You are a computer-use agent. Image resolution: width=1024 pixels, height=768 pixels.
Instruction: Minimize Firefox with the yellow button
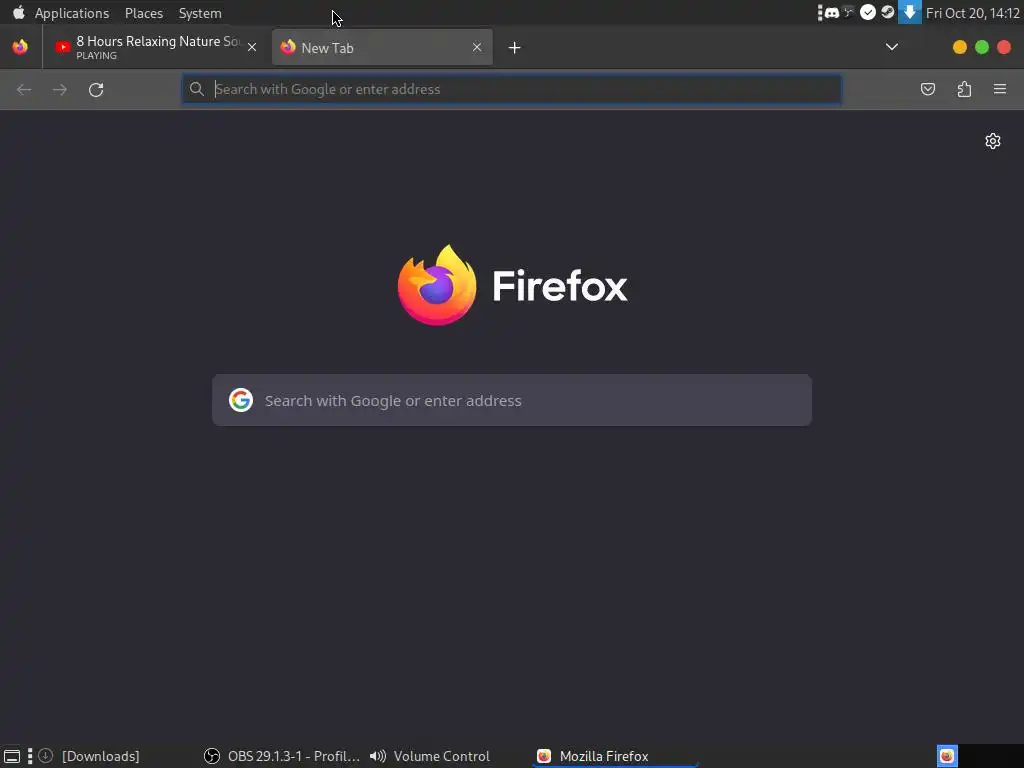(959, 47)
